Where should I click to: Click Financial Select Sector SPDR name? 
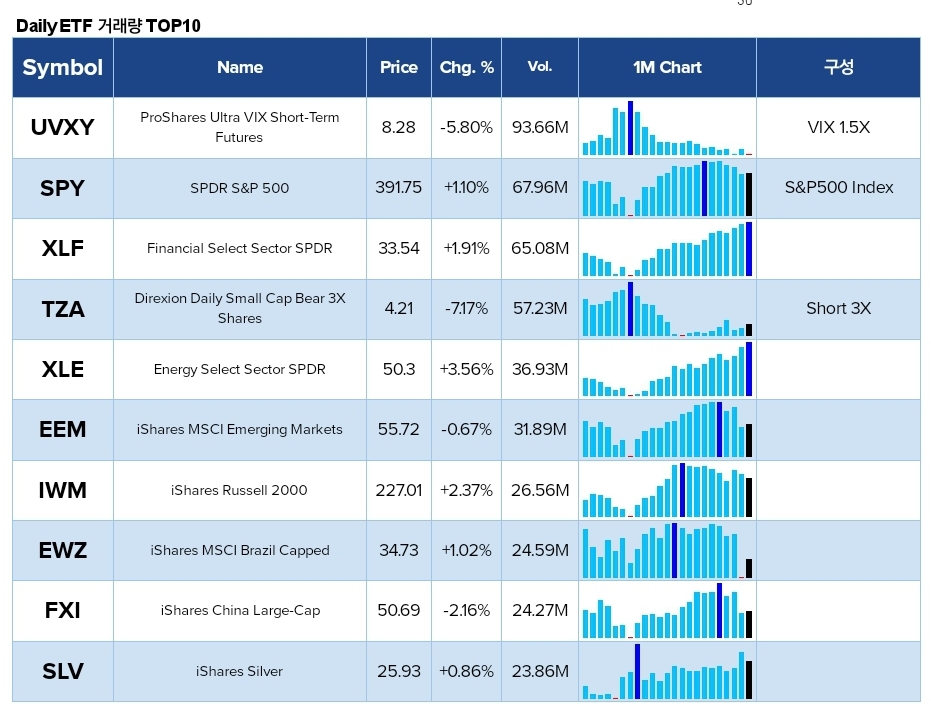[x=239, y=248]
